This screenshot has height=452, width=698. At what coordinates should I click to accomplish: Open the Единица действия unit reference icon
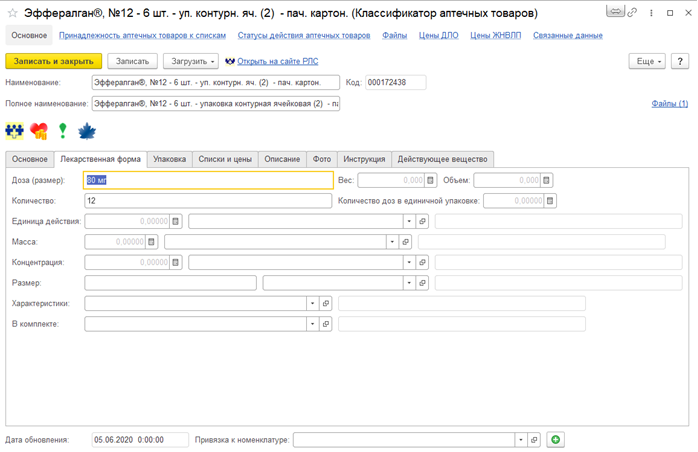422,221
